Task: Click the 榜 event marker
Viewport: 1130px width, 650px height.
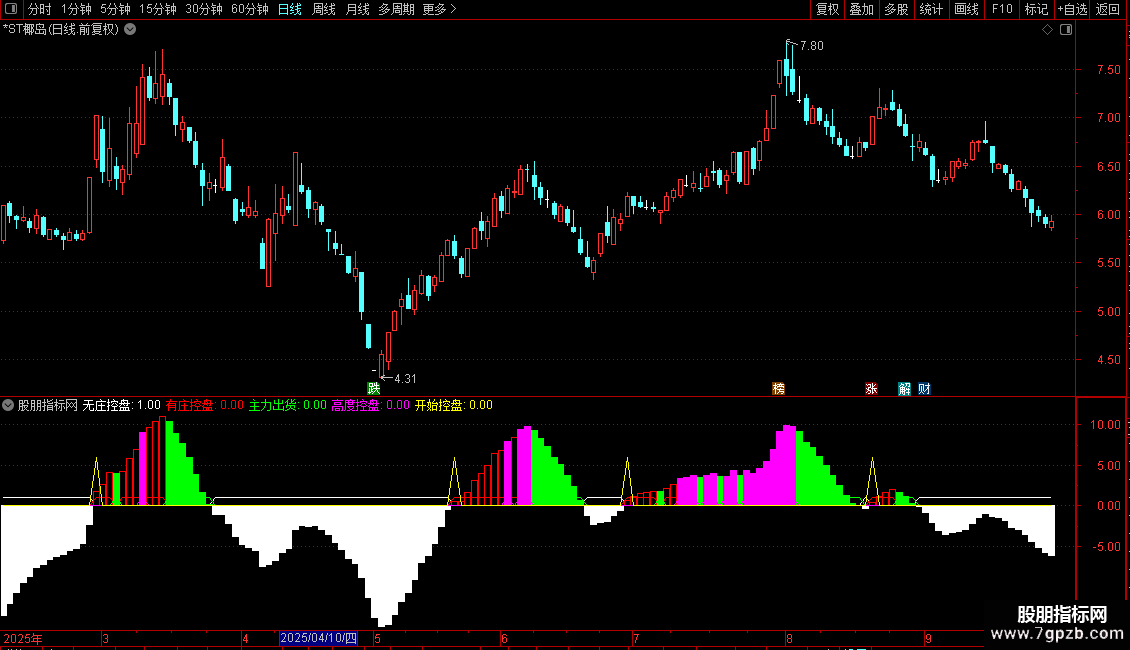Action: [x=778, y=388]
